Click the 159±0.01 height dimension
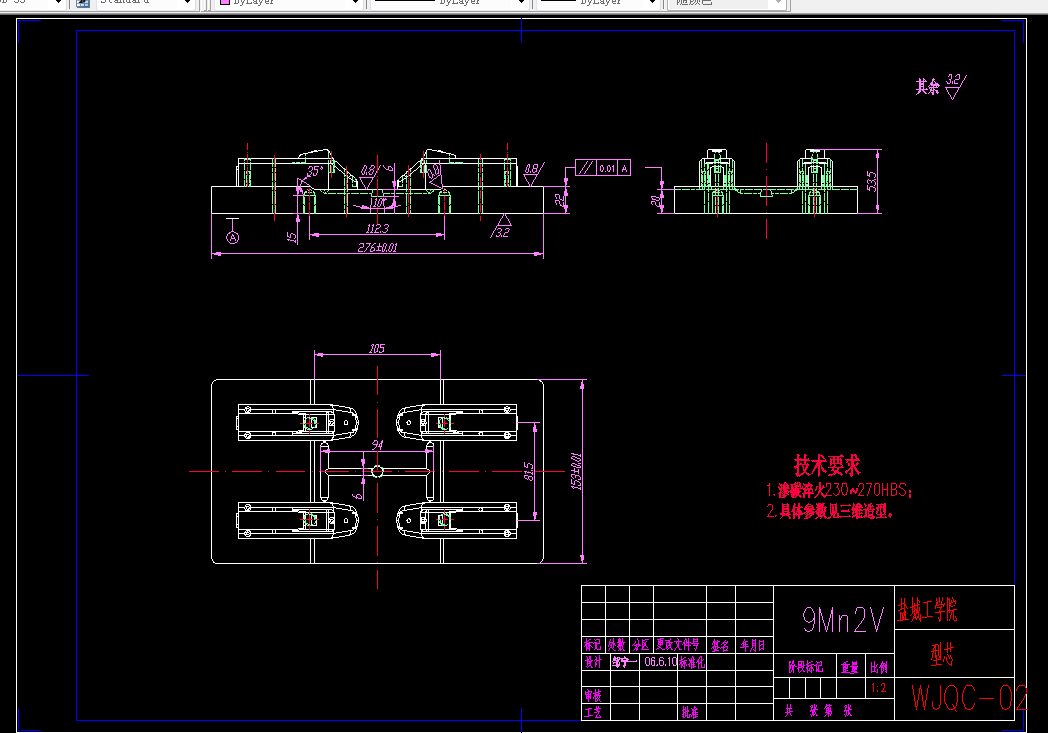1048x733 pixels. 576,471
